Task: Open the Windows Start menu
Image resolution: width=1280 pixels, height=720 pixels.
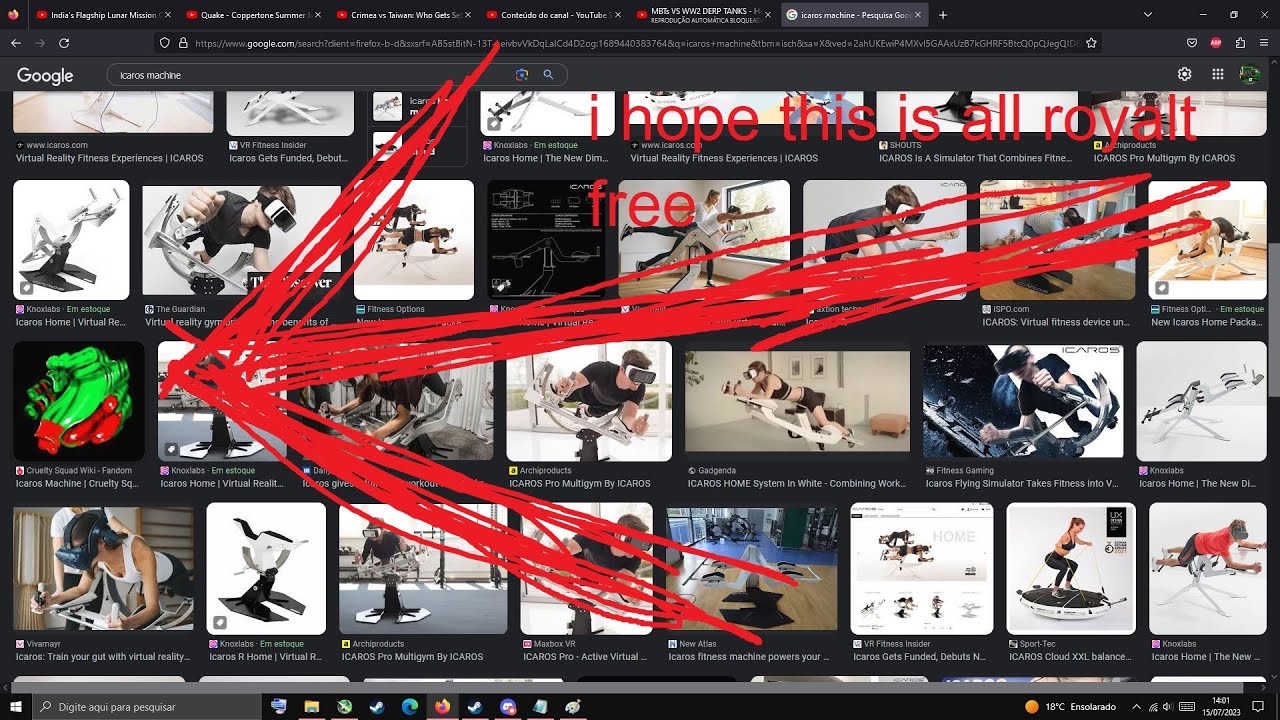Action: (x=16, y=706)
